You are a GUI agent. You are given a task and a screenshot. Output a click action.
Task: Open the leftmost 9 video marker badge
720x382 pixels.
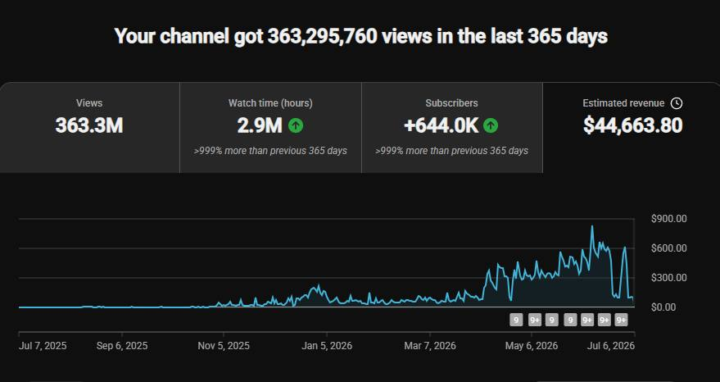click(x=517, y=320)
